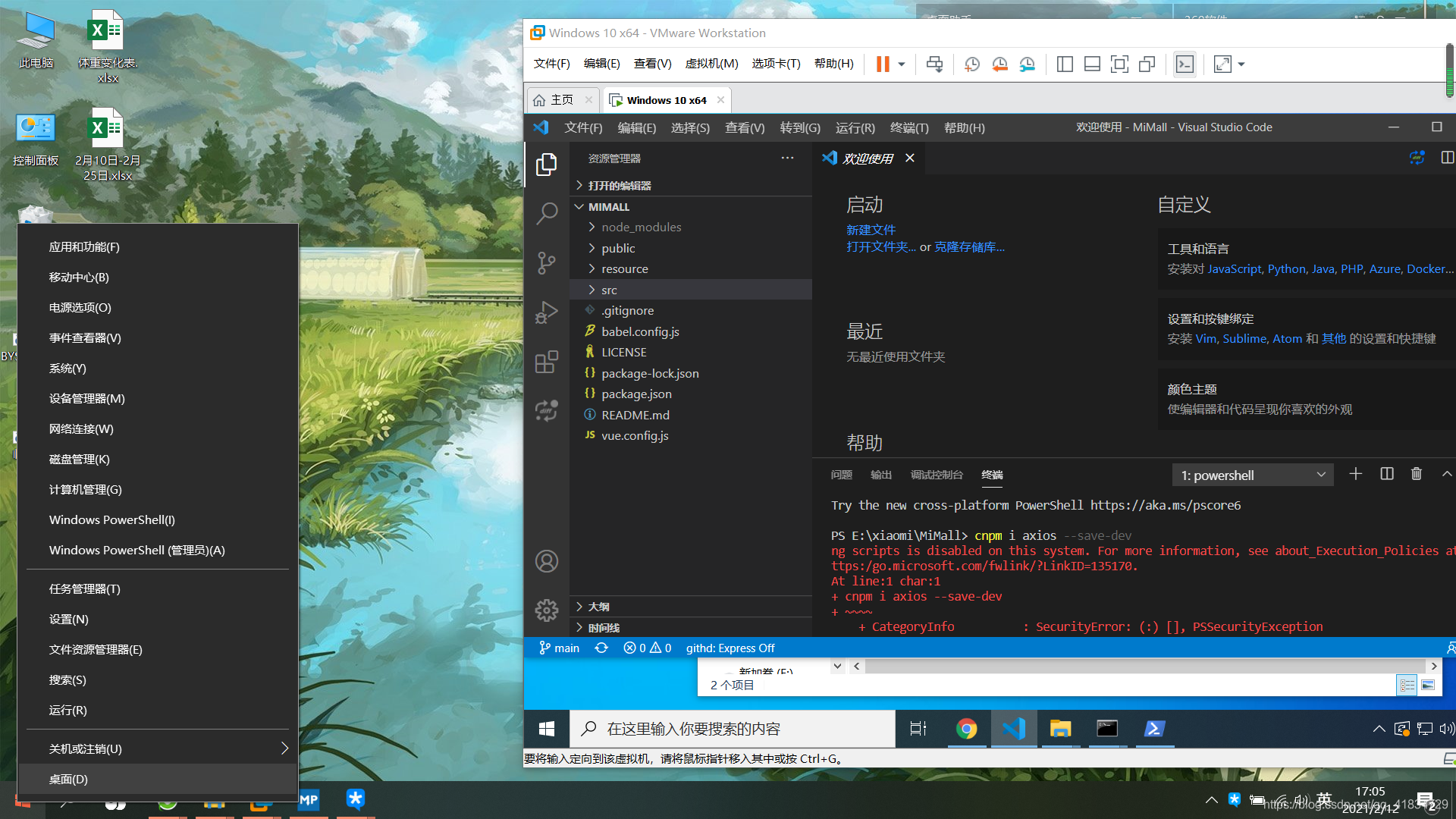Open PowerShell icon in guest taskbar

pyautogui.click(x=1154, y=730)
